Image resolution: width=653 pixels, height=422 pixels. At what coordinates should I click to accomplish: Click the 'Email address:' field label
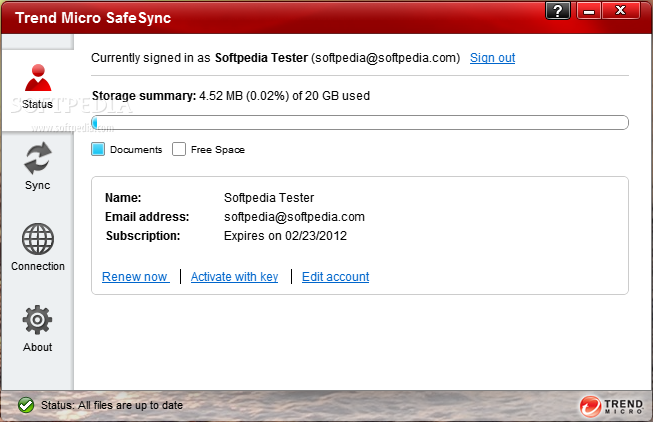pos(147,217)
